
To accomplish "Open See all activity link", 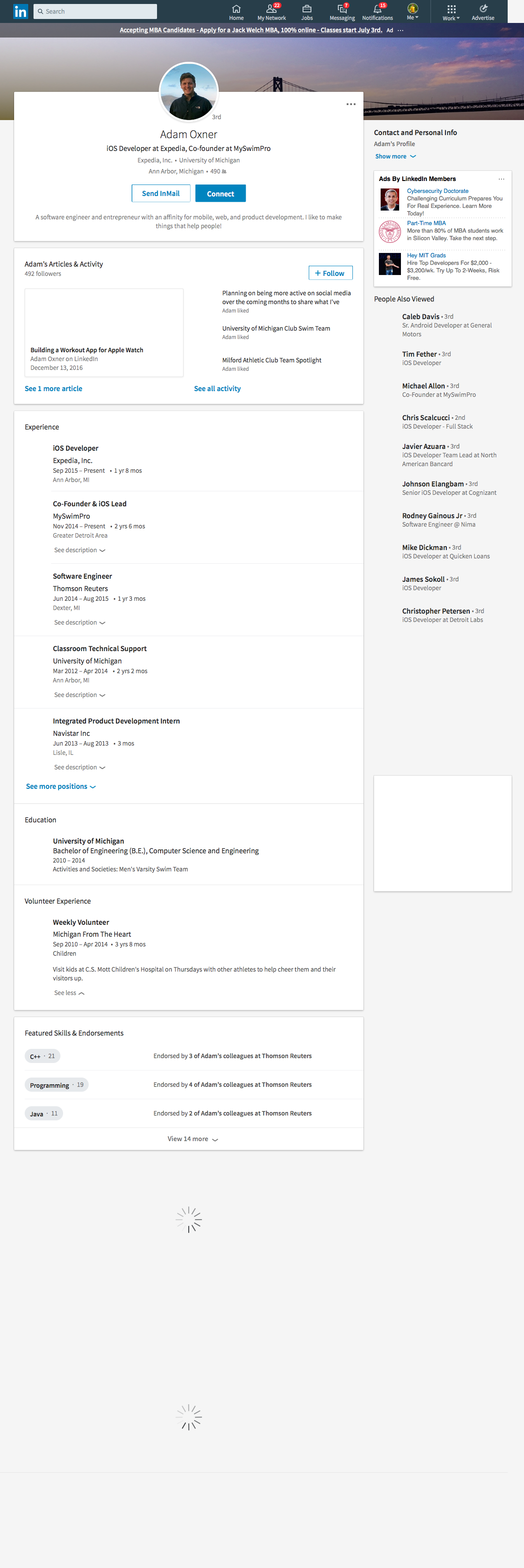I will [x=217, y=388].
